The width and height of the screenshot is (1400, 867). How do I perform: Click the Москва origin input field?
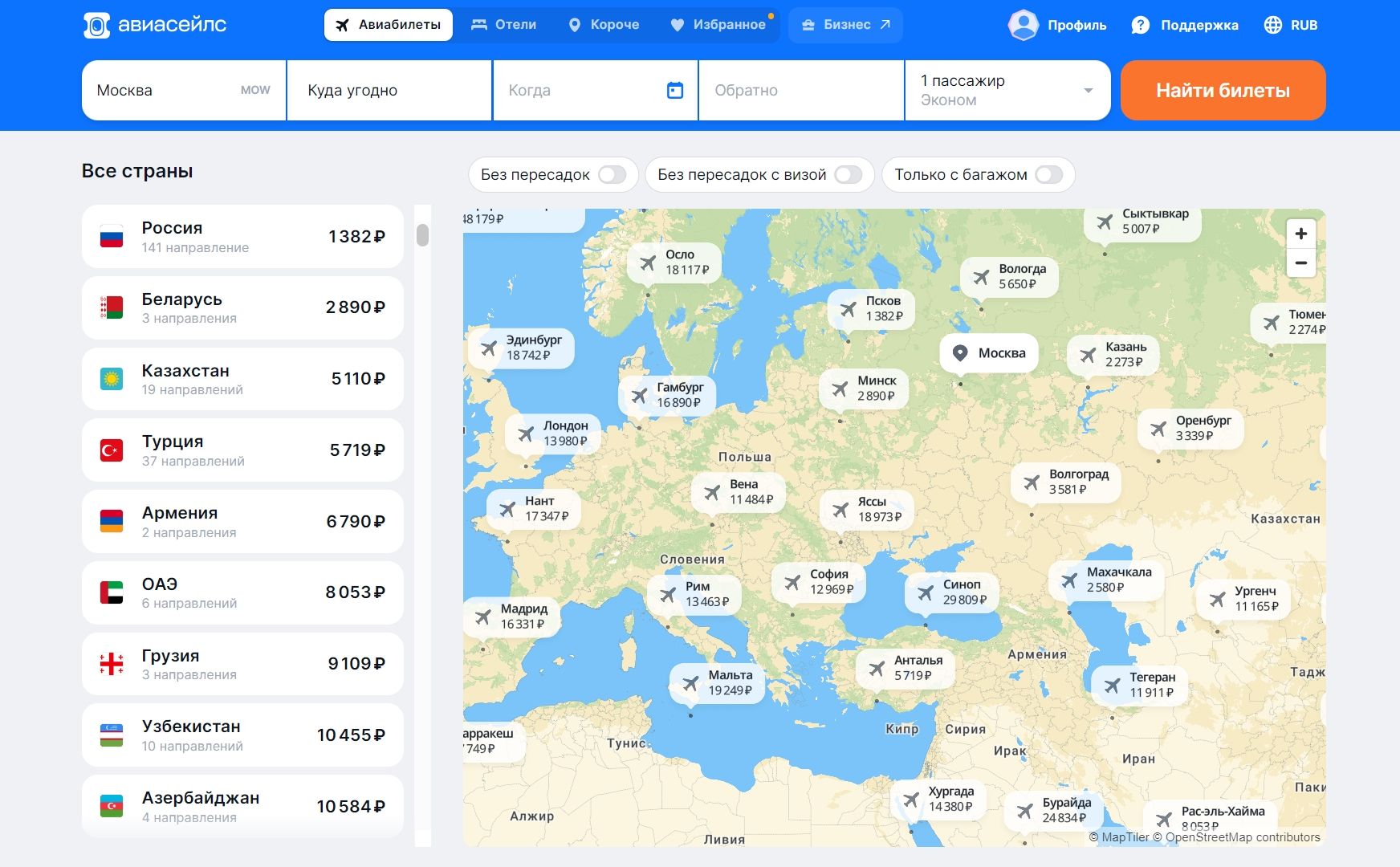tap(184, 91)
